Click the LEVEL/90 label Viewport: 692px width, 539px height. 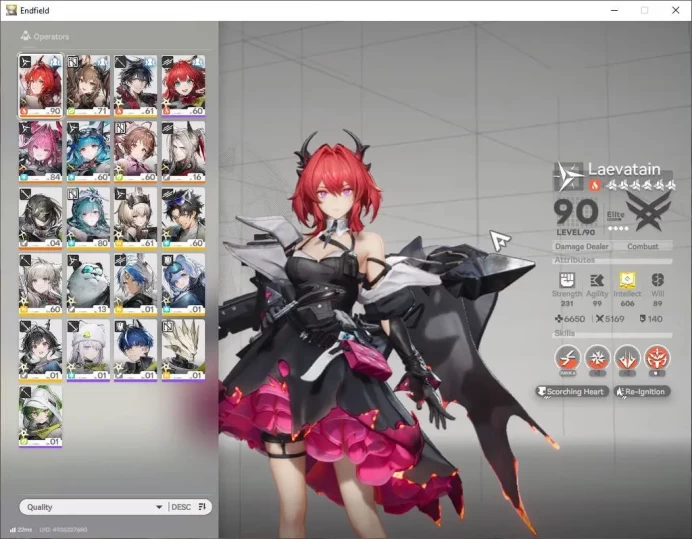coord(575,232)
